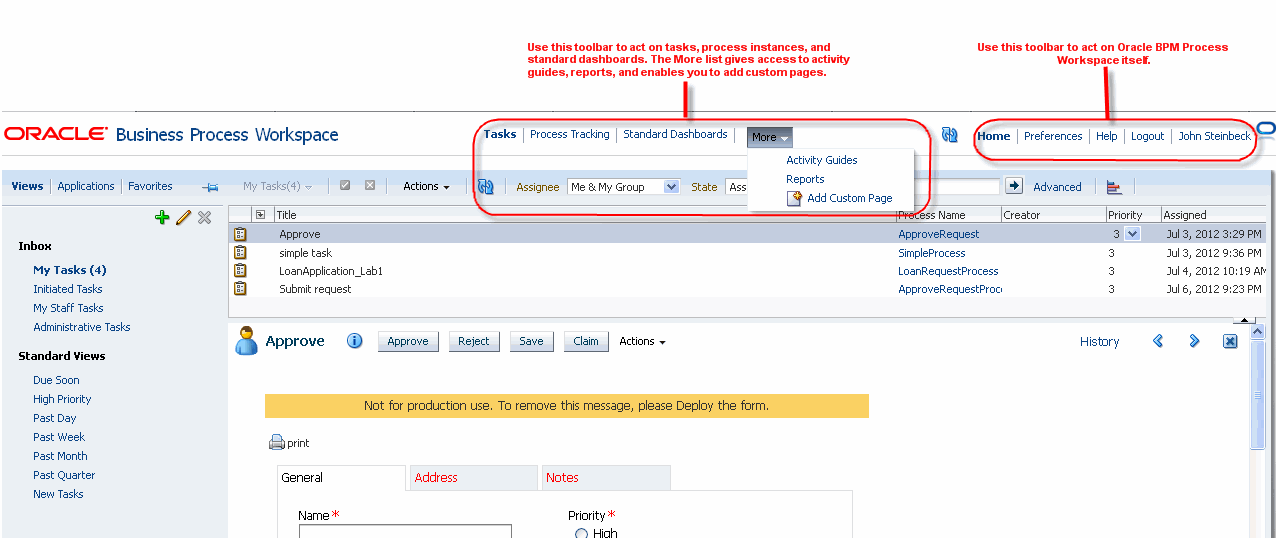Open the State combo box

(737, 187)
